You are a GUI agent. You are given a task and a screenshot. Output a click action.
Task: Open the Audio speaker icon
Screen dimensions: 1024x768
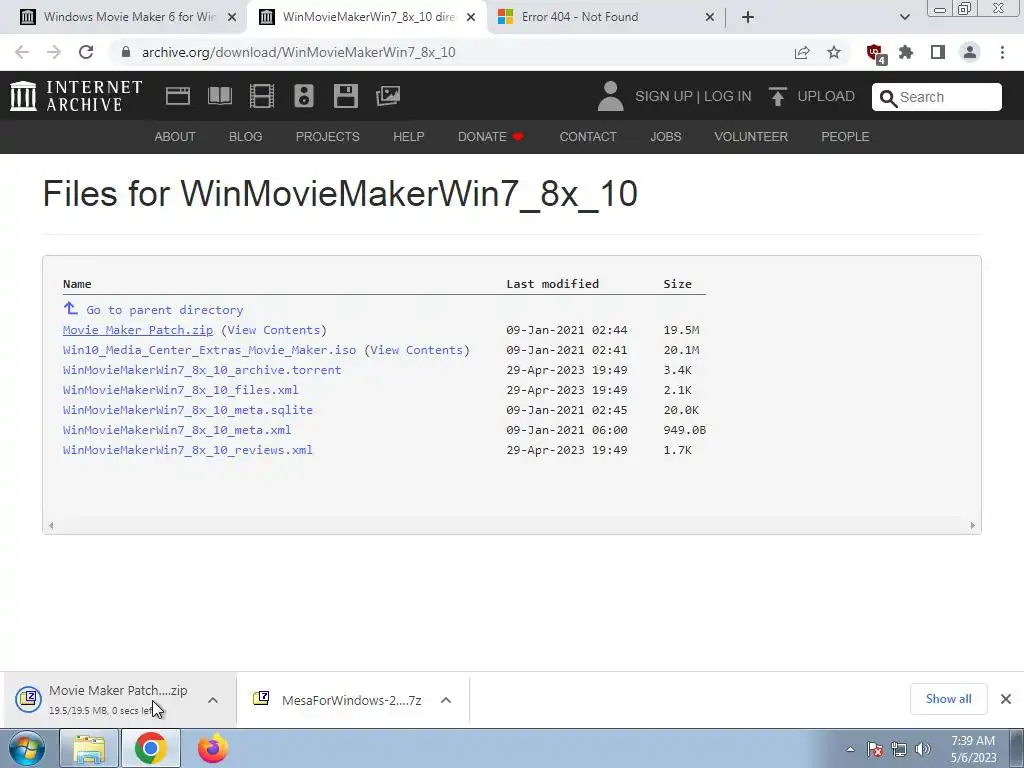[x=304, y=96]
